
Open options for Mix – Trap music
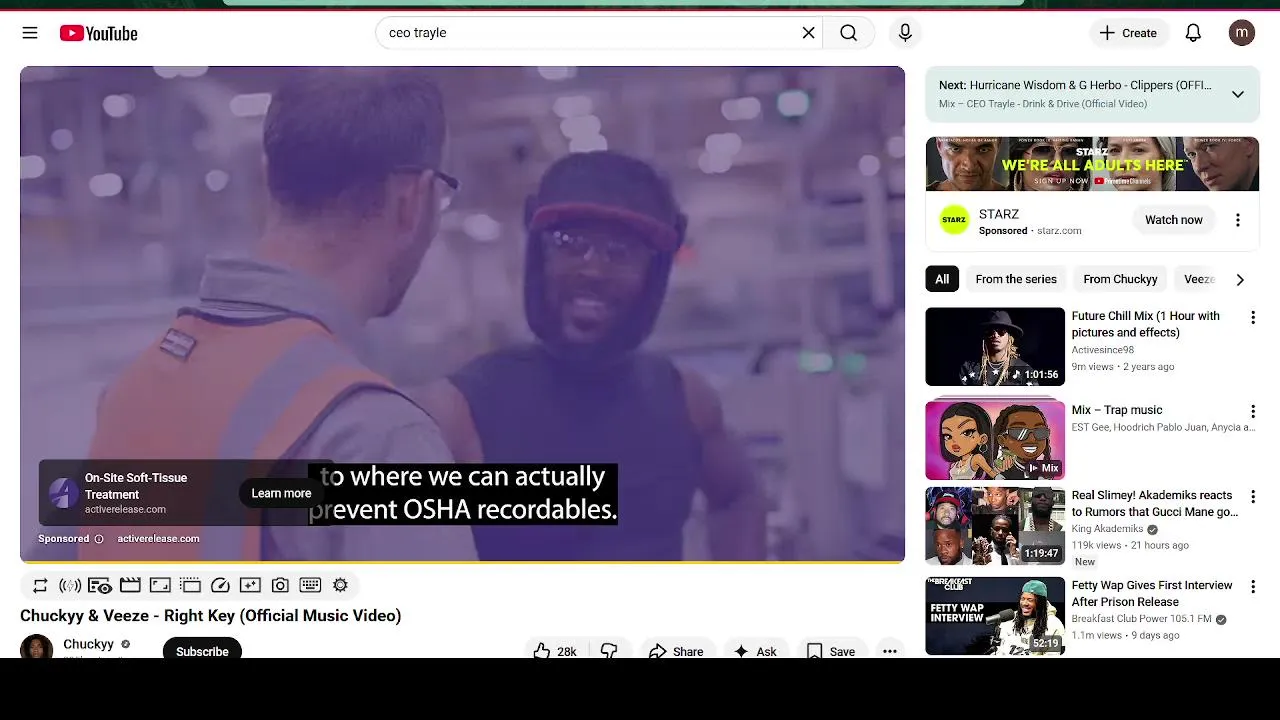[x=1252, y=411]
